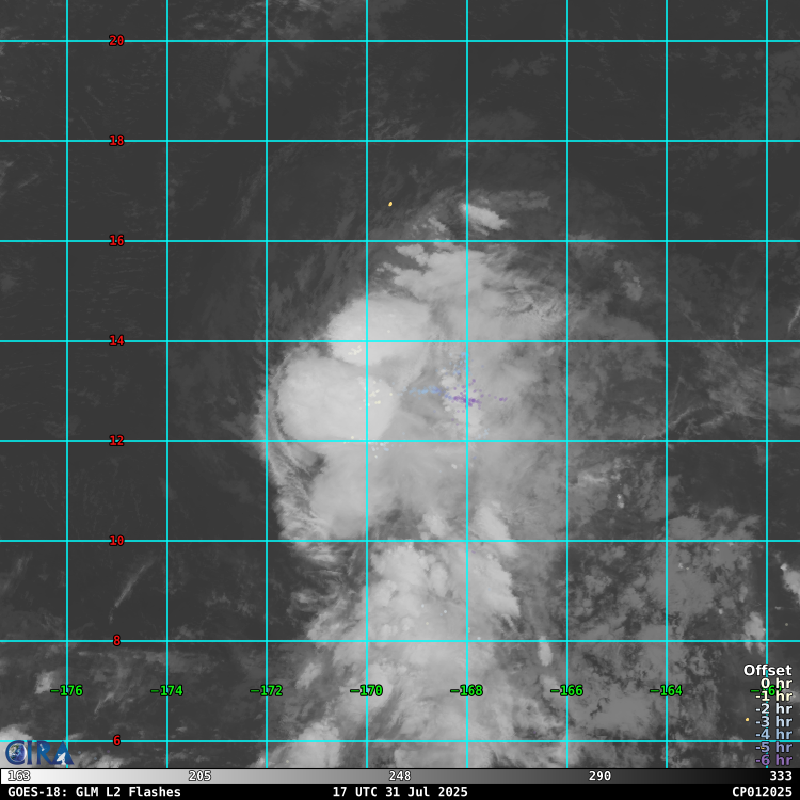Select the -4 hr offset legend entry
This screenshot has width=800, height=800.
pyautogui.click(x=773, y=735)
